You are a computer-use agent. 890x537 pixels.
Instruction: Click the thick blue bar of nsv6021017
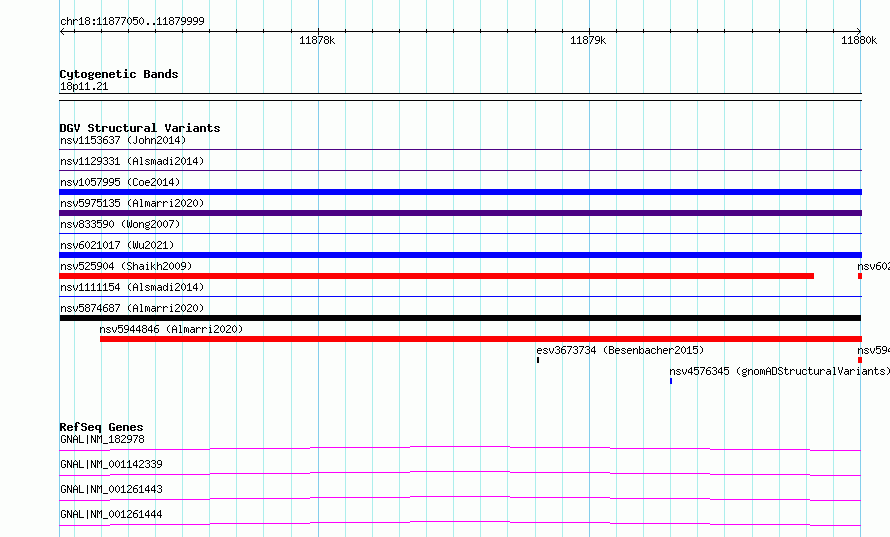[x=460, y=255]
